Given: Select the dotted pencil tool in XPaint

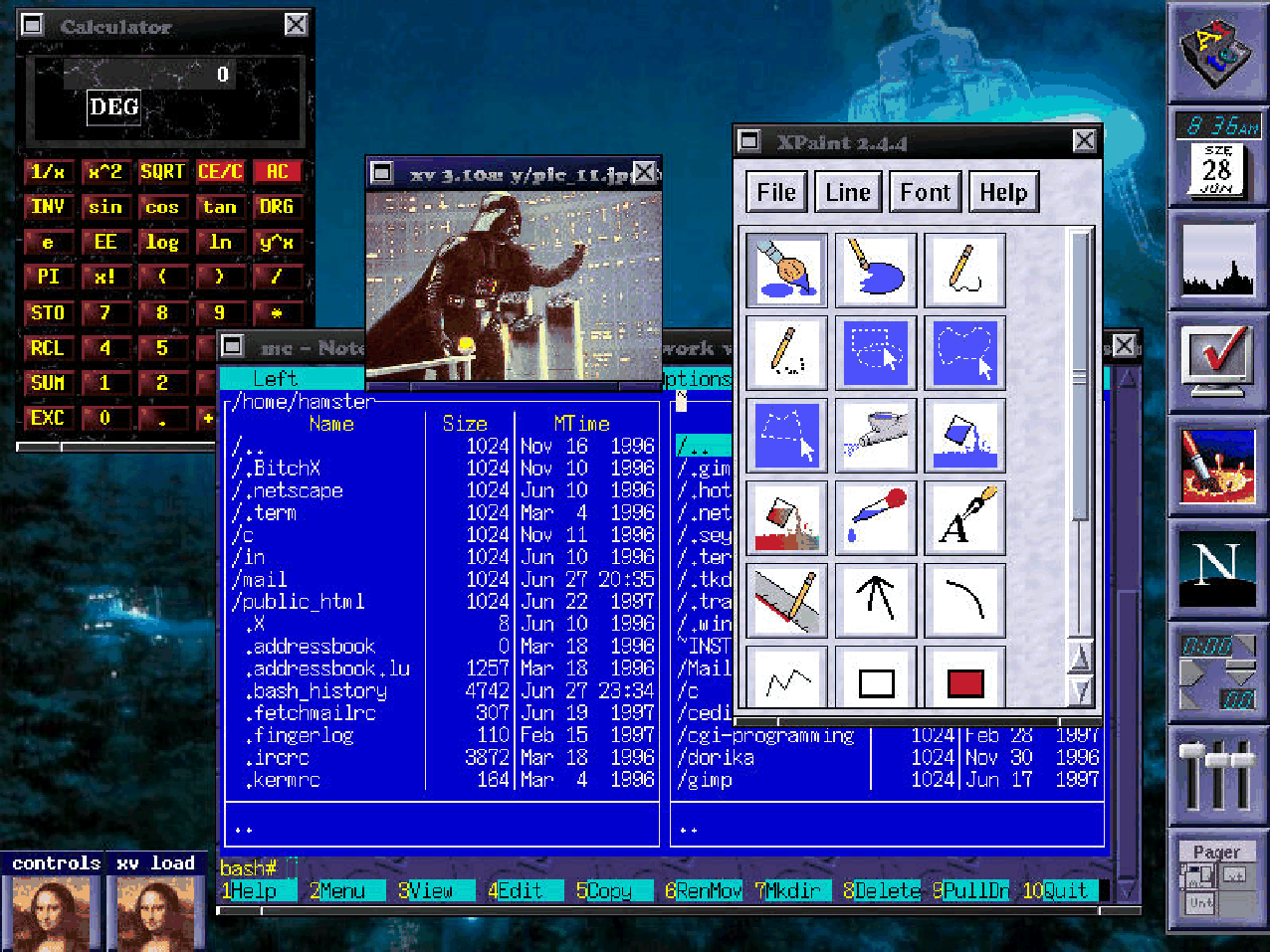Looking at the screenshot, I should (x=786, y=352).
